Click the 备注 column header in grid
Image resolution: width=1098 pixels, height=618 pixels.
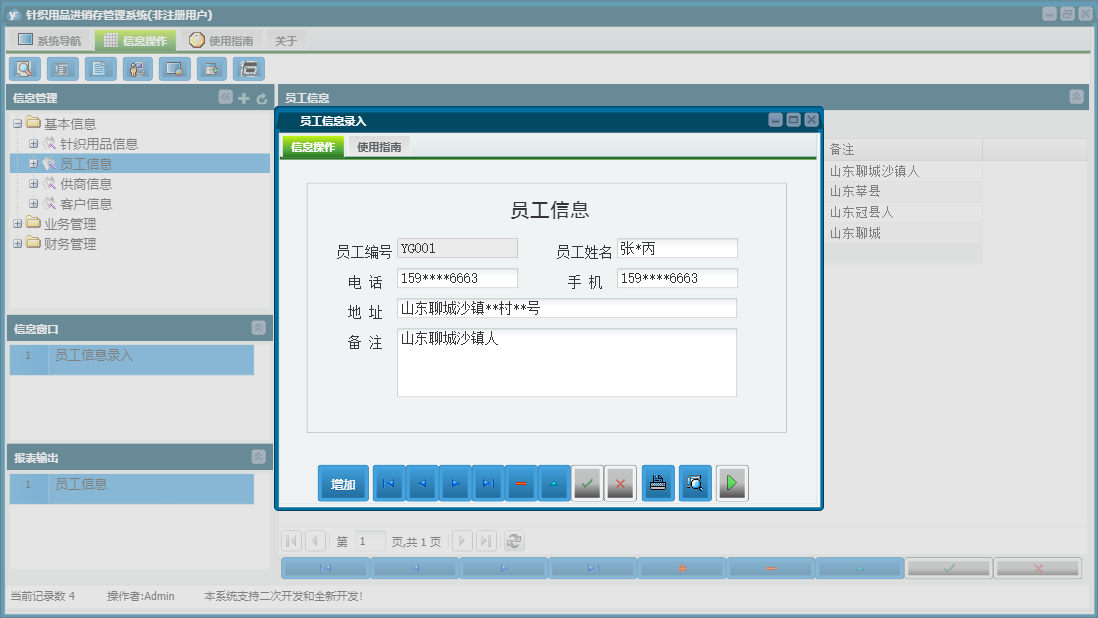pyautogui.click(x=903, y=149)
